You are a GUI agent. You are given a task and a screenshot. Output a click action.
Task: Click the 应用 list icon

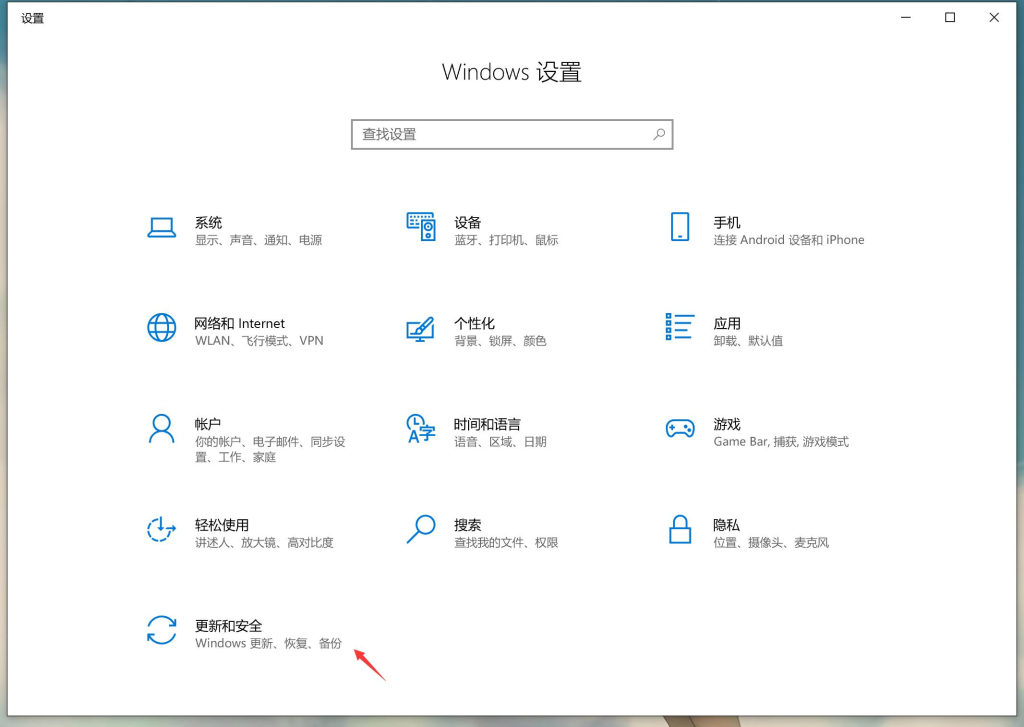click(679, 327)
